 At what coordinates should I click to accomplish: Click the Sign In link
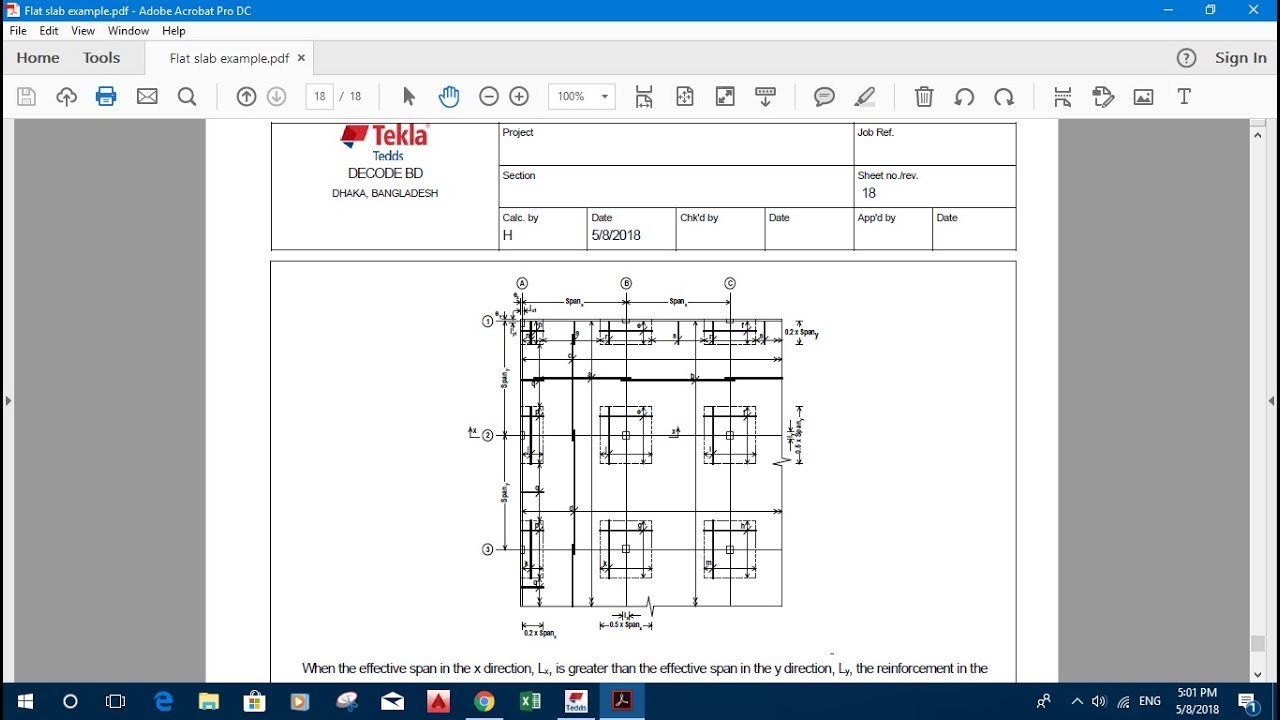point(1240,57)
